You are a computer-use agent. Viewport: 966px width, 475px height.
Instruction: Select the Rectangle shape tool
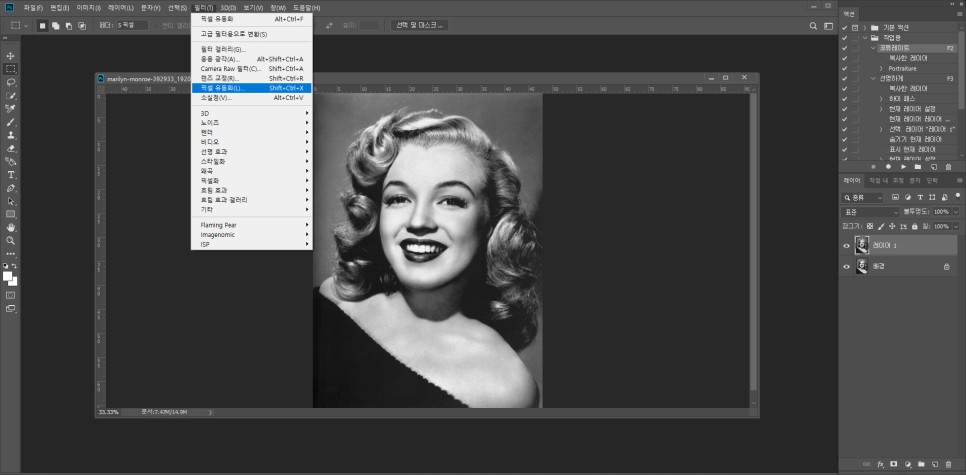pos(10,214)
